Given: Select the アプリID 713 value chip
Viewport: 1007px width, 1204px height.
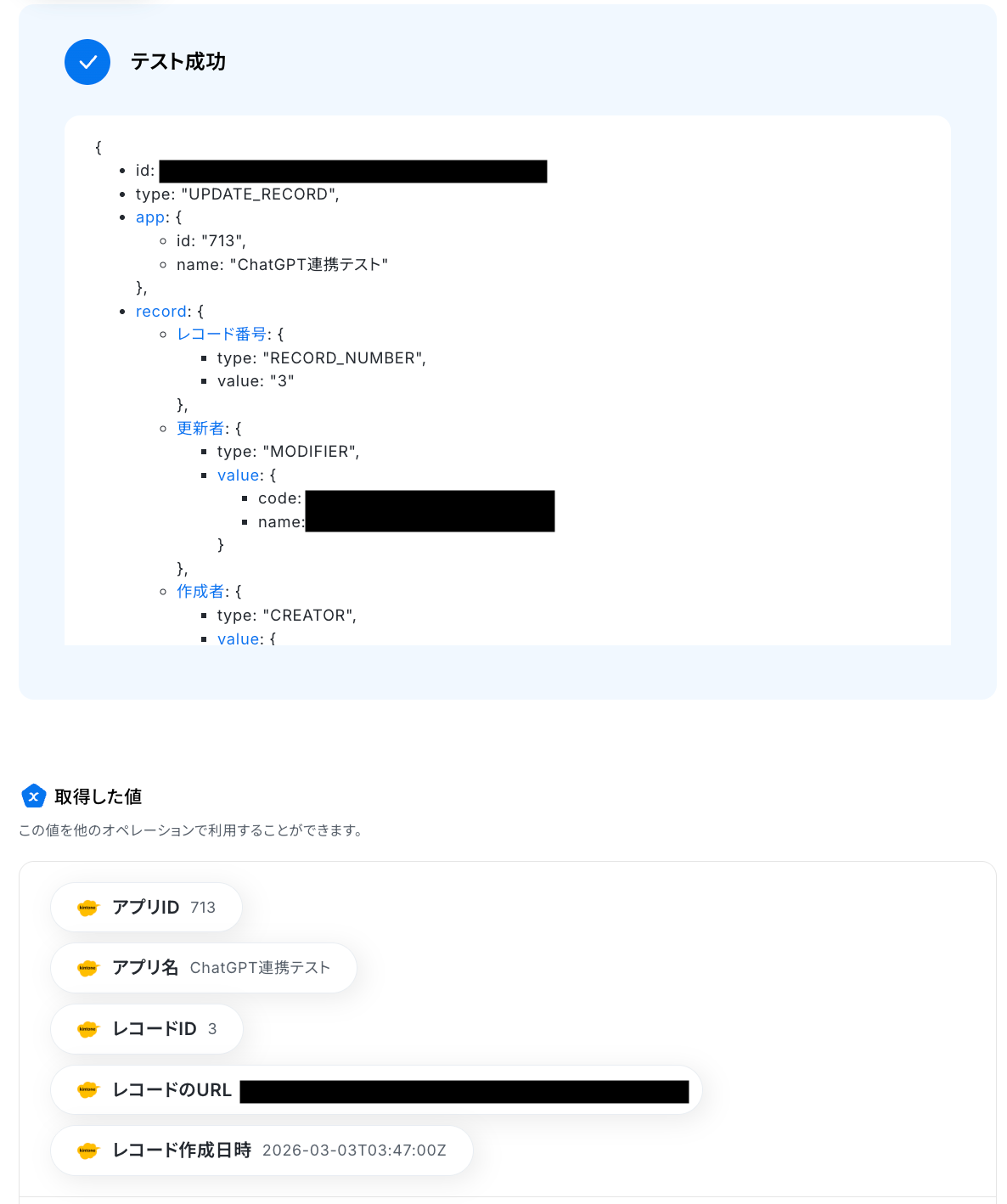Looking at the screenshot, I should (146, 908).
